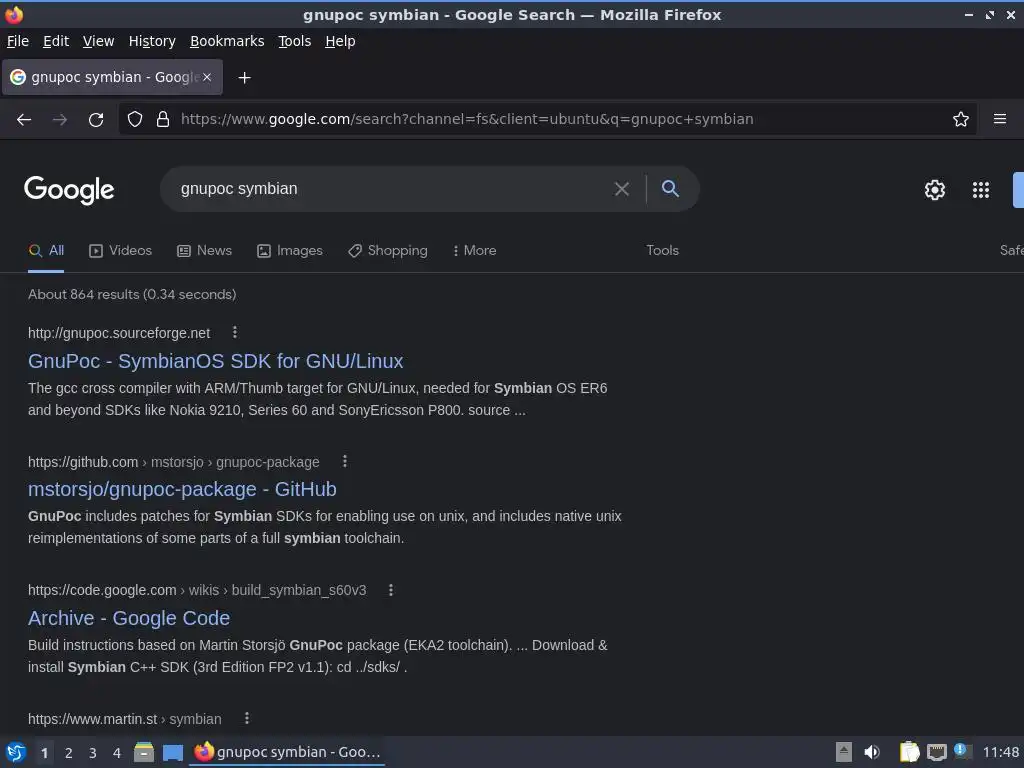Open the View menu
Viewport: 1024px width, 768px height.
pyautogui.click(x=98, y=41)
